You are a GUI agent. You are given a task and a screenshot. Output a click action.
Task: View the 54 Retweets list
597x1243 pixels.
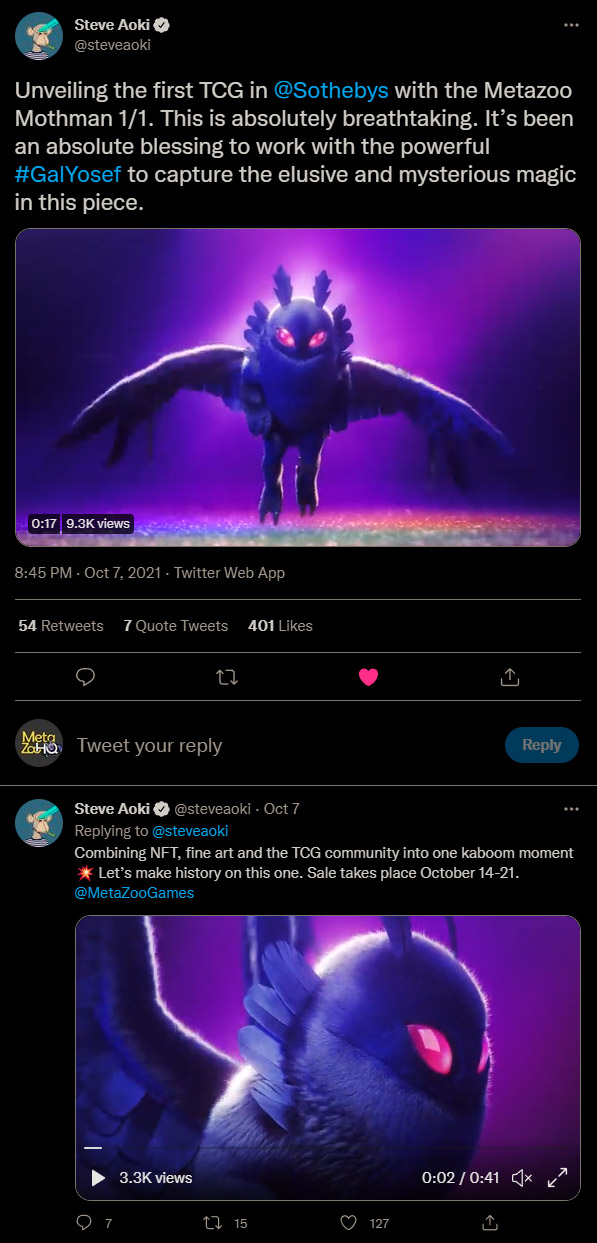[x=61, y=626]
